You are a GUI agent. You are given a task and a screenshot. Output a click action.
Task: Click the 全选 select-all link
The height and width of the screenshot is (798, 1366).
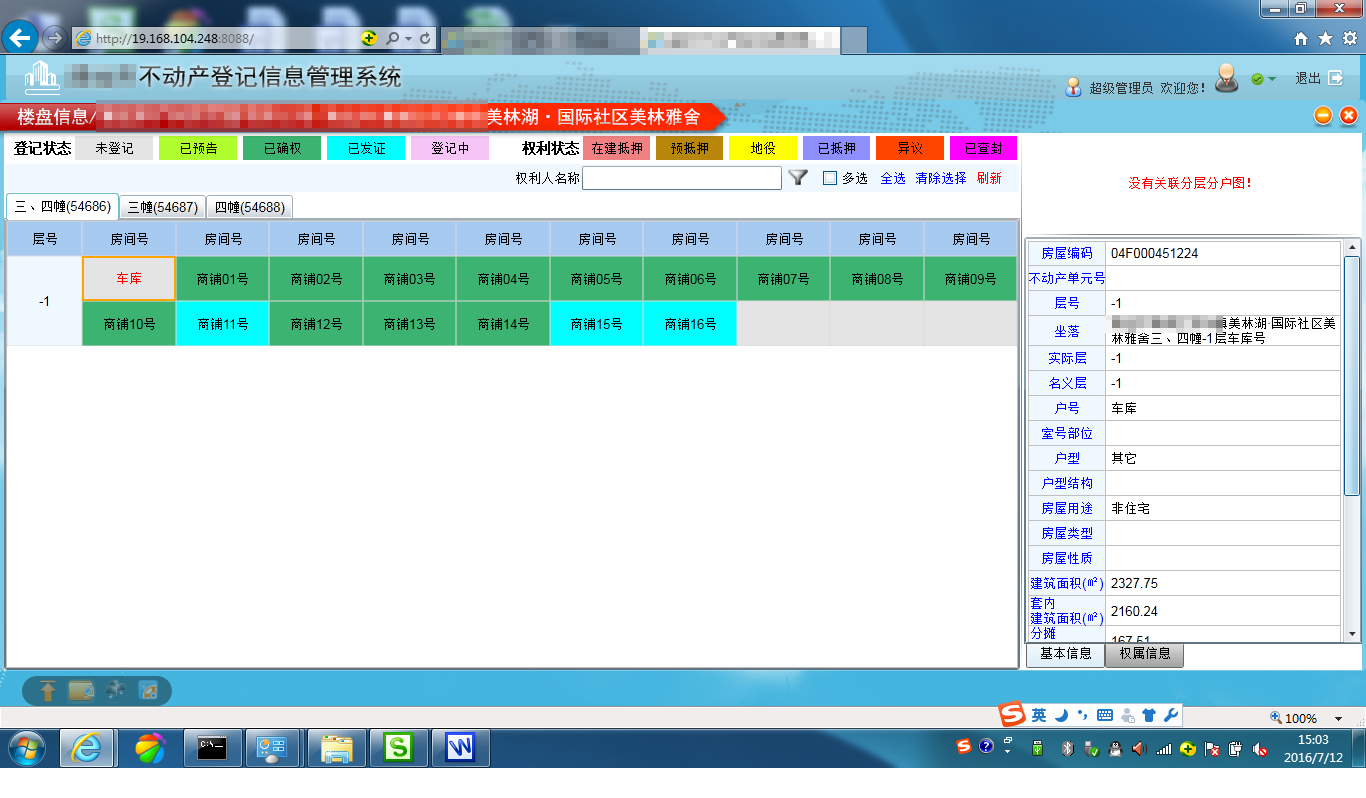pyautogui.click(x=893, y=178)
